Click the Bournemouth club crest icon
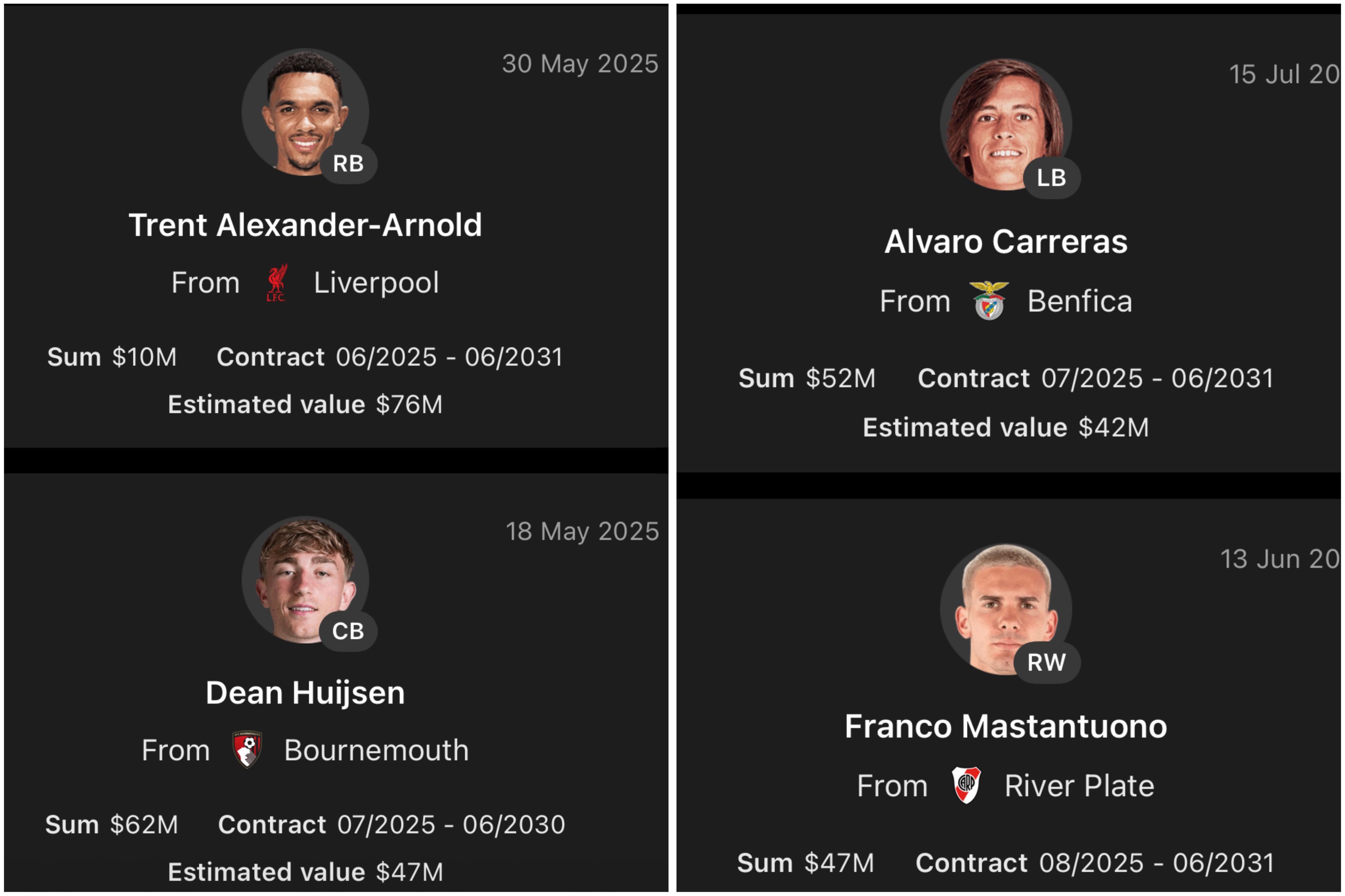Image resolution: width=1345 pixels, height=896 pixels. point(247,749)
